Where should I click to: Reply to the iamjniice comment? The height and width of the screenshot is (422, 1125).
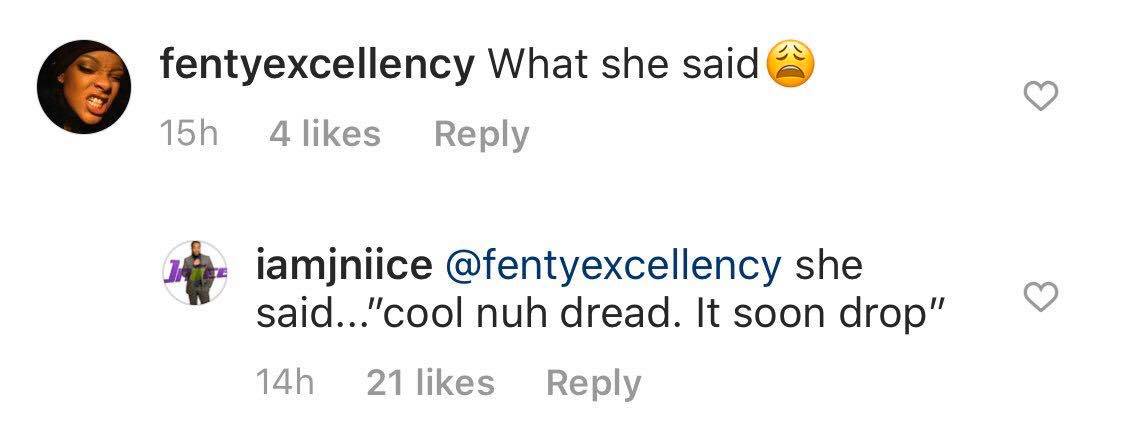point(593,383)
